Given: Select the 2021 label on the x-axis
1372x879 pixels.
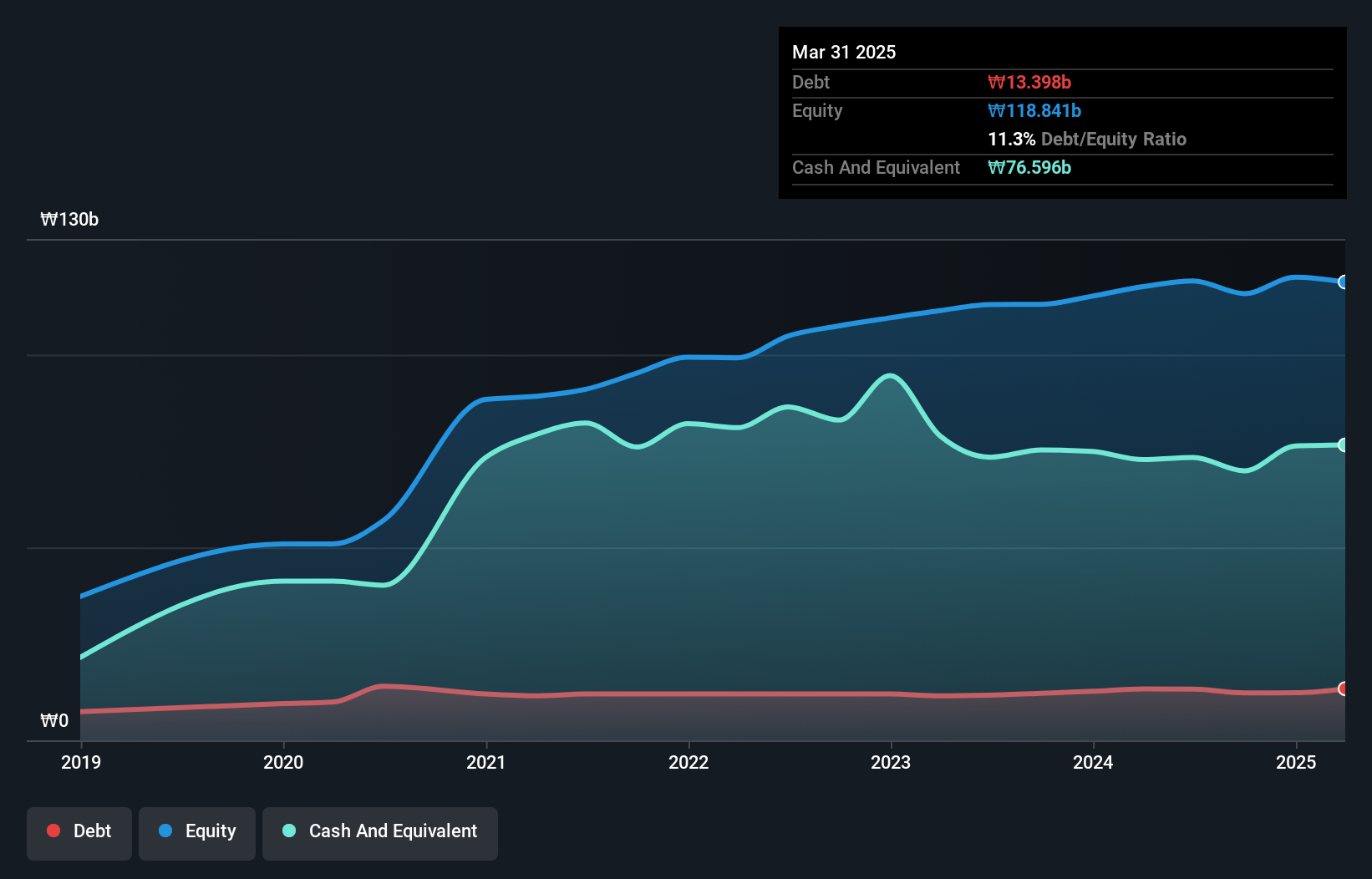Looking at the screenshot, I should [x=486, y=762].
